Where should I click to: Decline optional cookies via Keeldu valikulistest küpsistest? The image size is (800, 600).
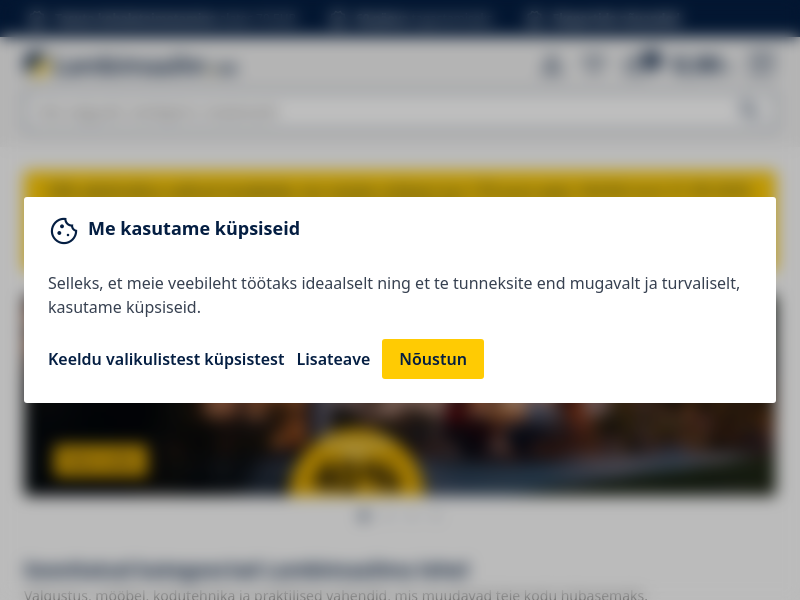[166, 359]
